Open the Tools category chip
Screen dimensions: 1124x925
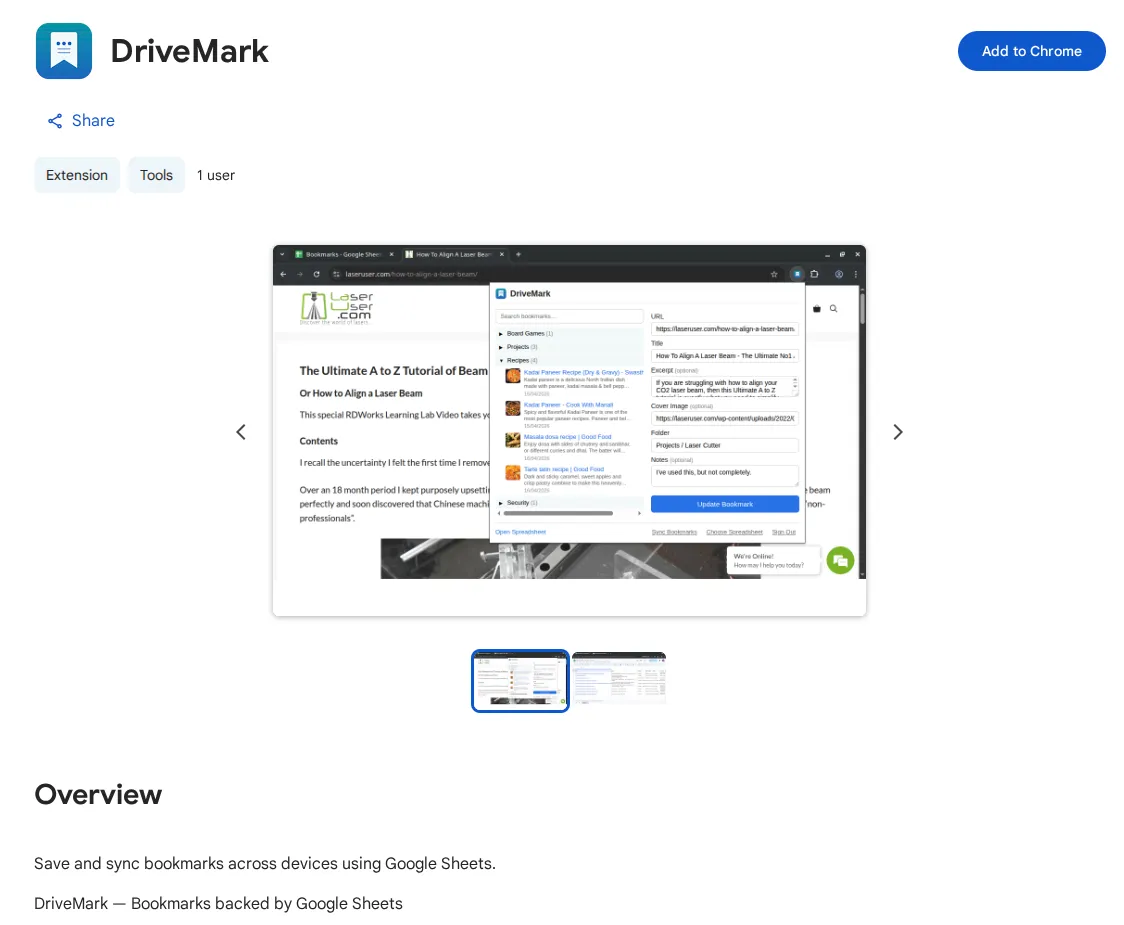(156, 175)
